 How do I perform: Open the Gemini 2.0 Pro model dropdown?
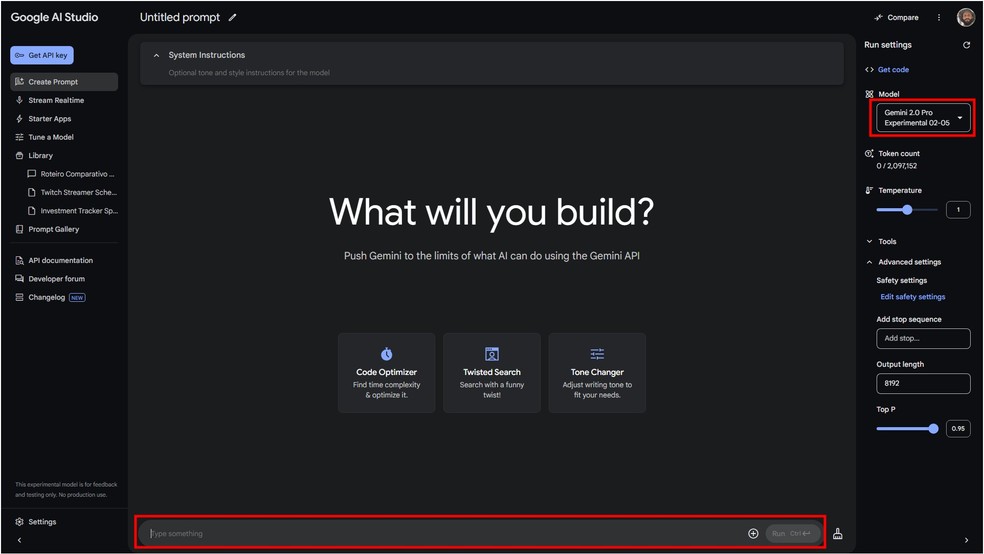pyautogui.click(x=922, y=117)
